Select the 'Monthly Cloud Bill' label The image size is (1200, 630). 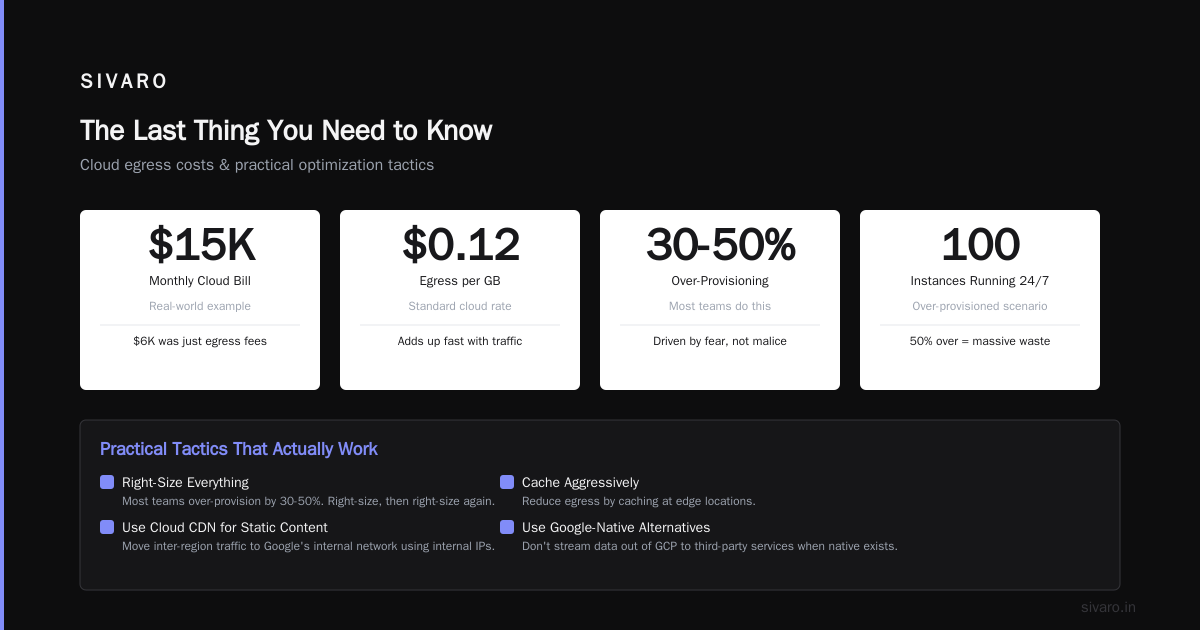[200, 281]
